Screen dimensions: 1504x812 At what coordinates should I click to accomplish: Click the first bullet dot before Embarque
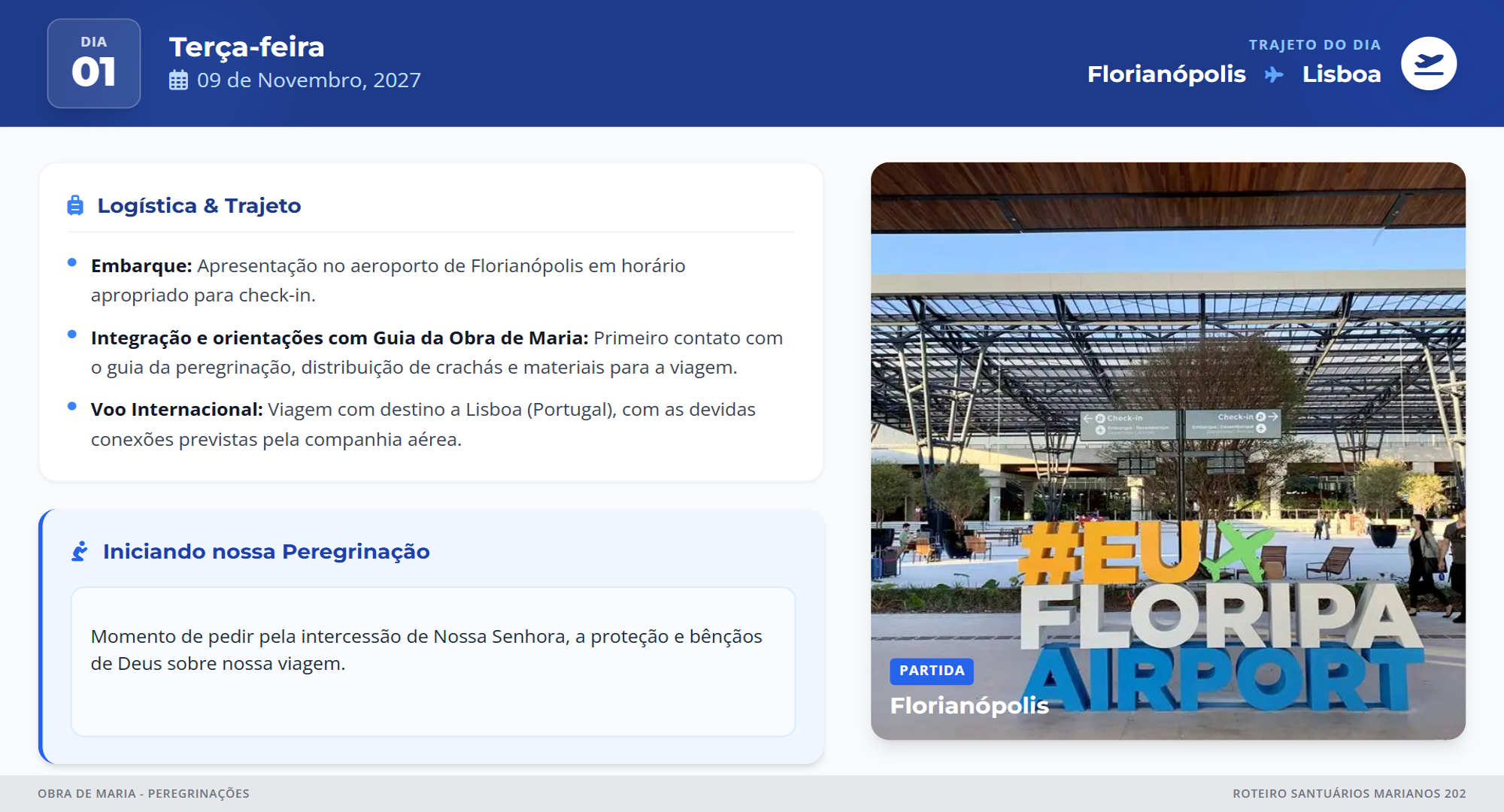point(72,262)
